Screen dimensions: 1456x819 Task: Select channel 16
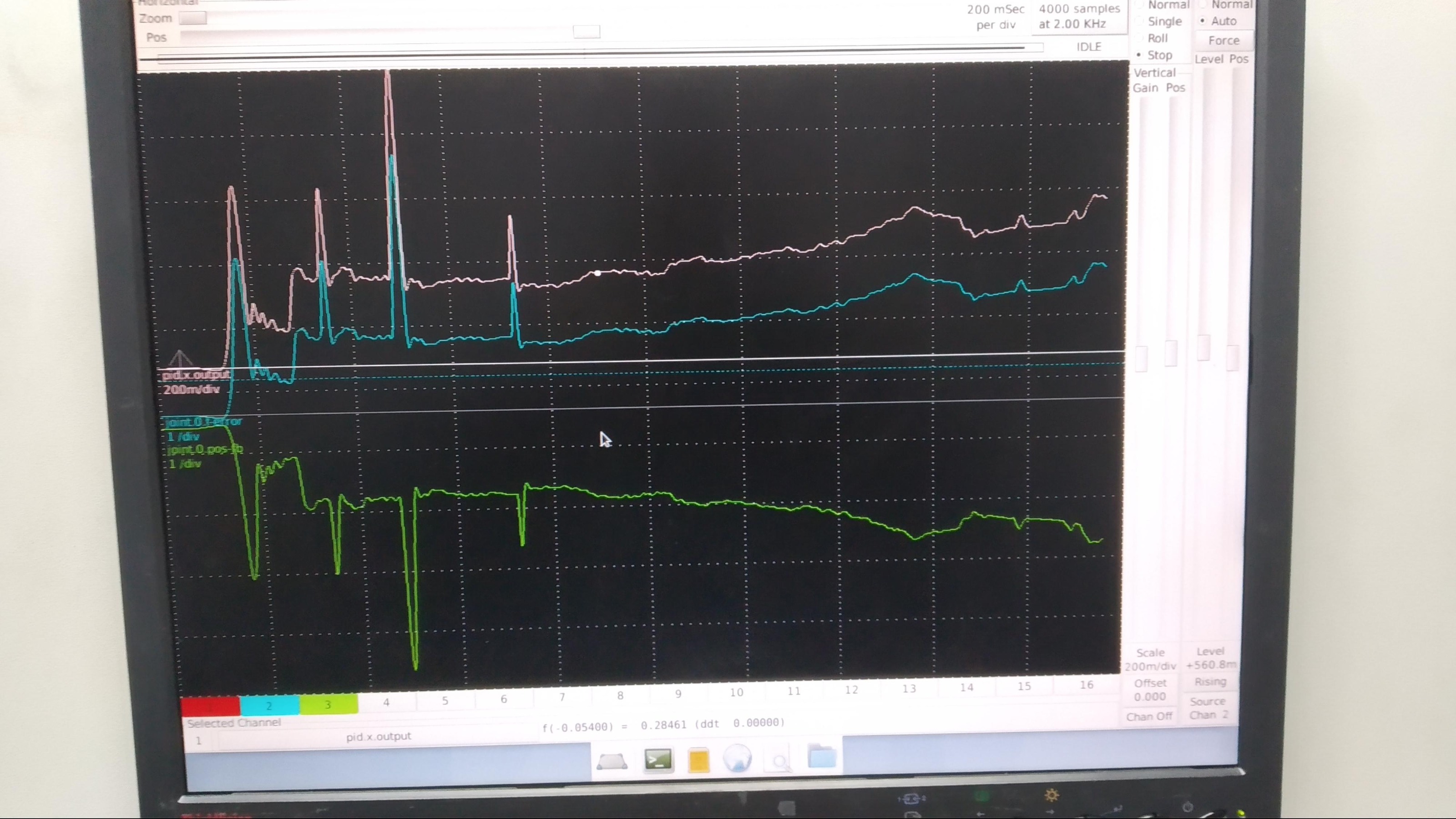click(1087, 685)
